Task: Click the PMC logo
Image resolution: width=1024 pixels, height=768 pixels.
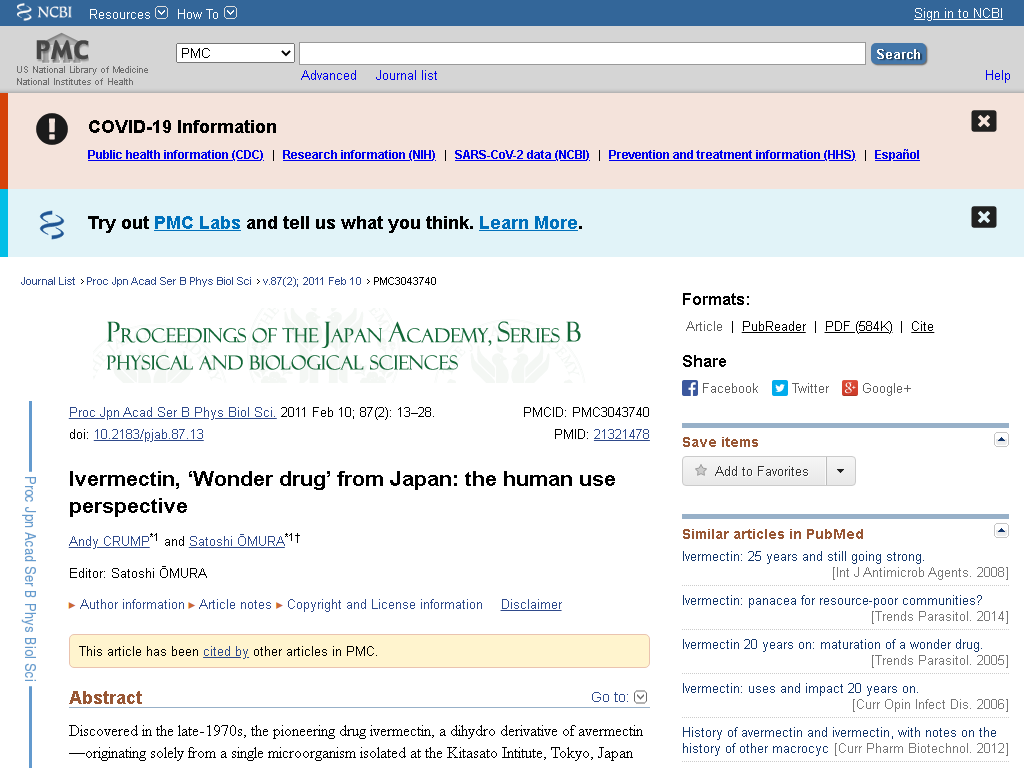Action: tap(62, 49)
